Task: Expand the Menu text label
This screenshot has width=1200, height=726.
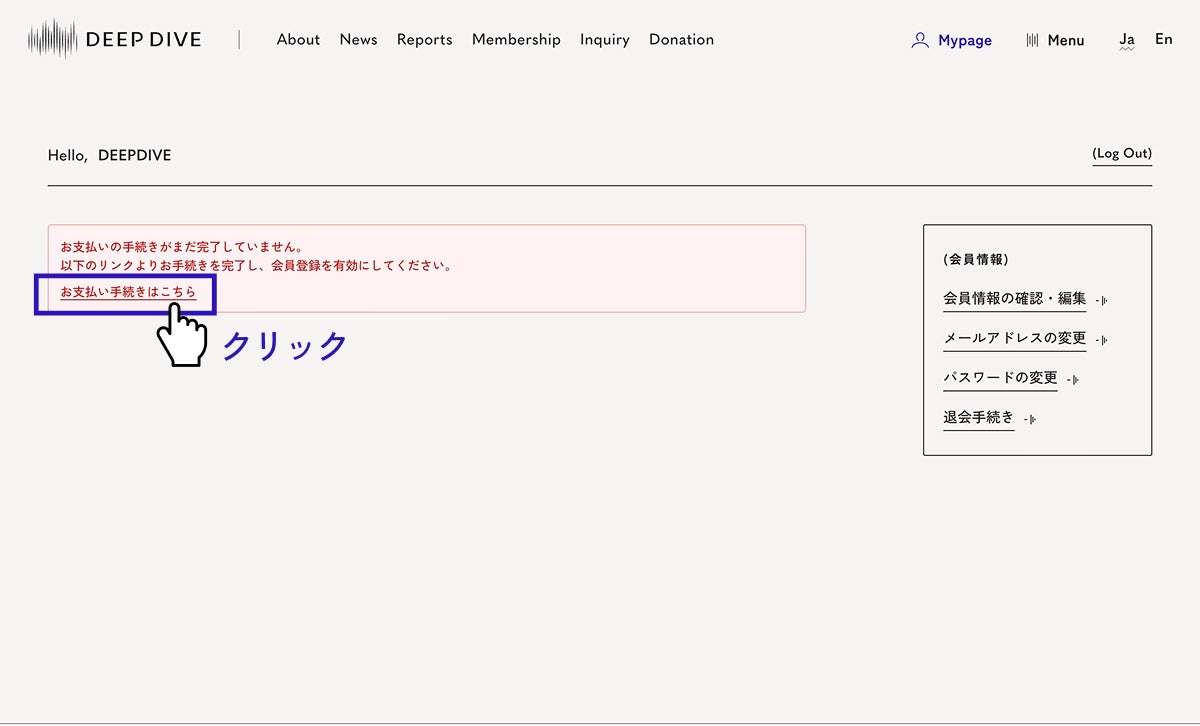Action: (1066, 40)
